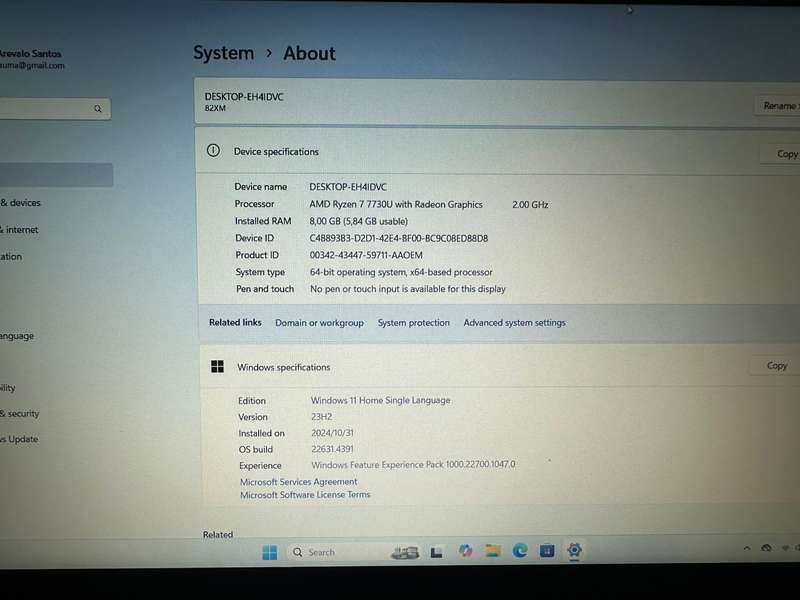Image resolution: width=800 pixels, height=600 pixels.
Task: Click the magnifier icon in Settings search box
Action: 97,109
